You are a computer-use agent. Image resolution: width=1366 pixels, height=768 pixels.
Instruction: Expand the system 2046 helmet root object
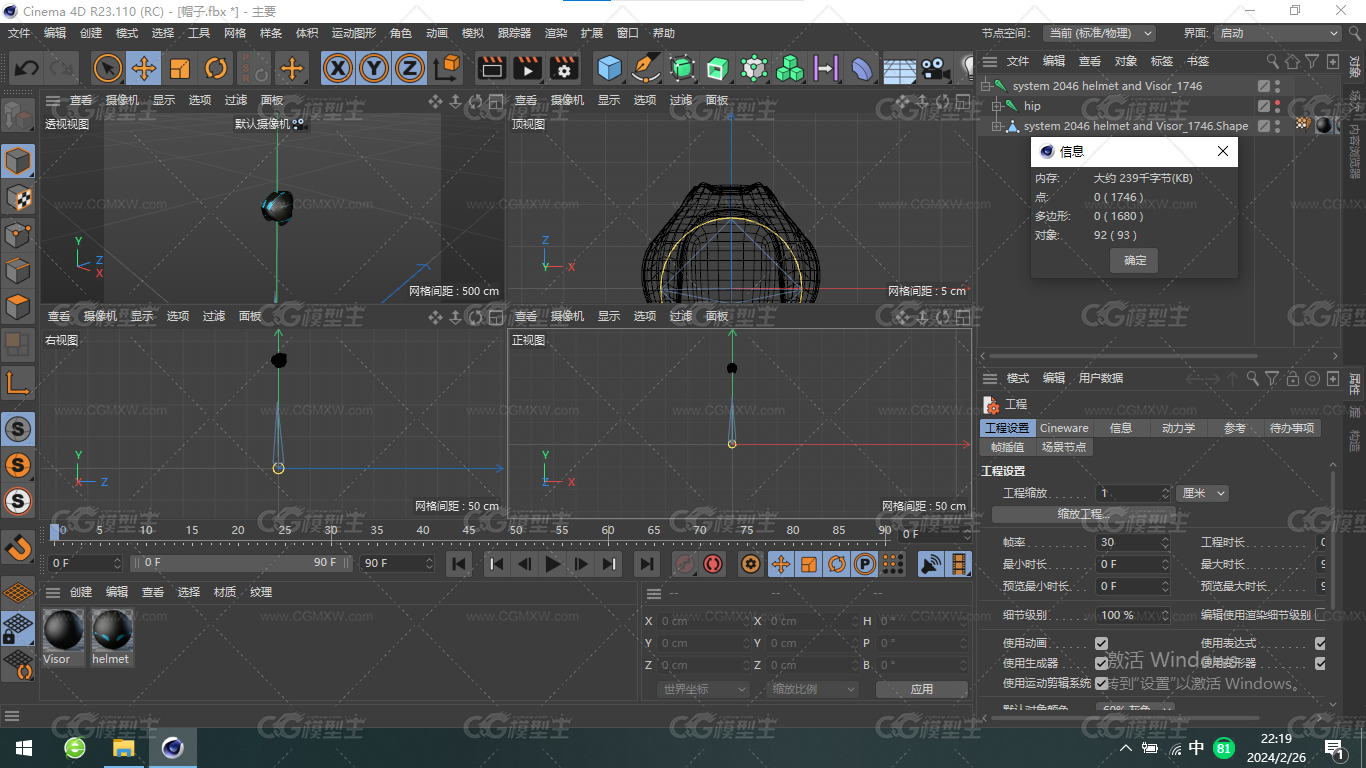(x=985, y=86)
